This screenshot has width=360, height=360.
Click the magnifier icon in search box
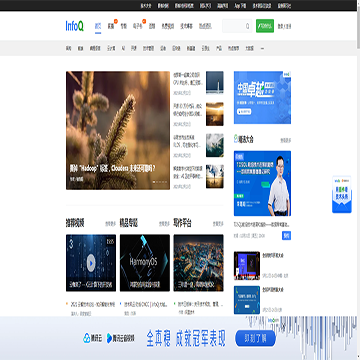[247, 26]
